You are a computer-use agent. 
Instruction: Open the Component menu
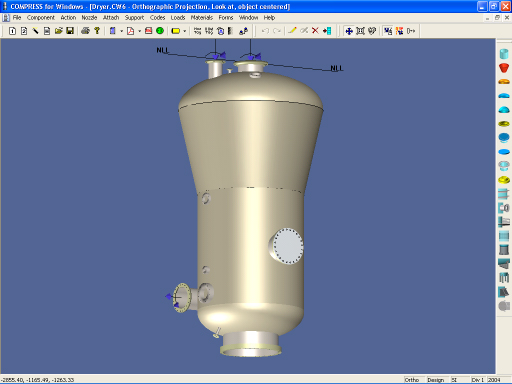41,18
